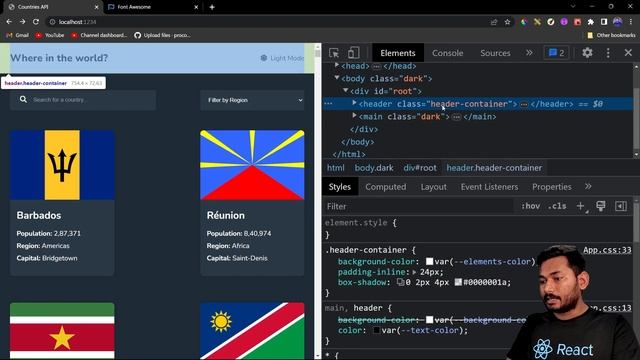Open the issues counter badge showing 2

click(x=557, y=53)
